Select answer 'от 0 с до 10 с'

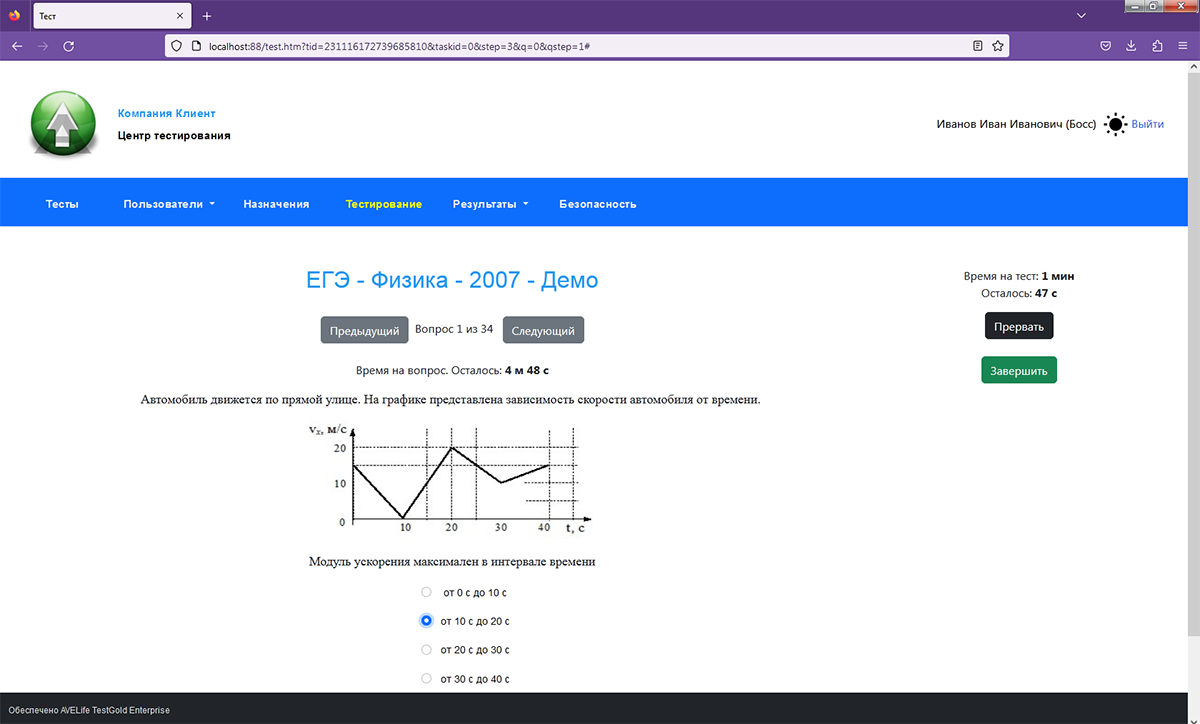(427, 592)
